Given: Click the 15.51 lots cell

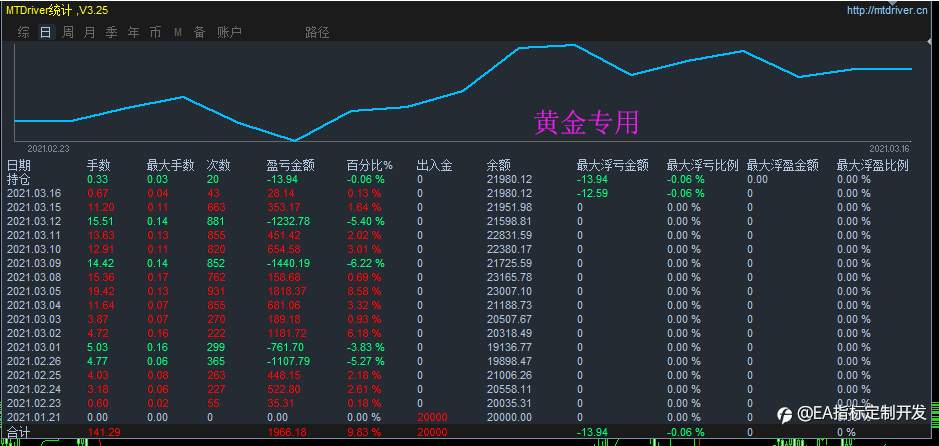Looking at the screenshot, I should [101, 221].
